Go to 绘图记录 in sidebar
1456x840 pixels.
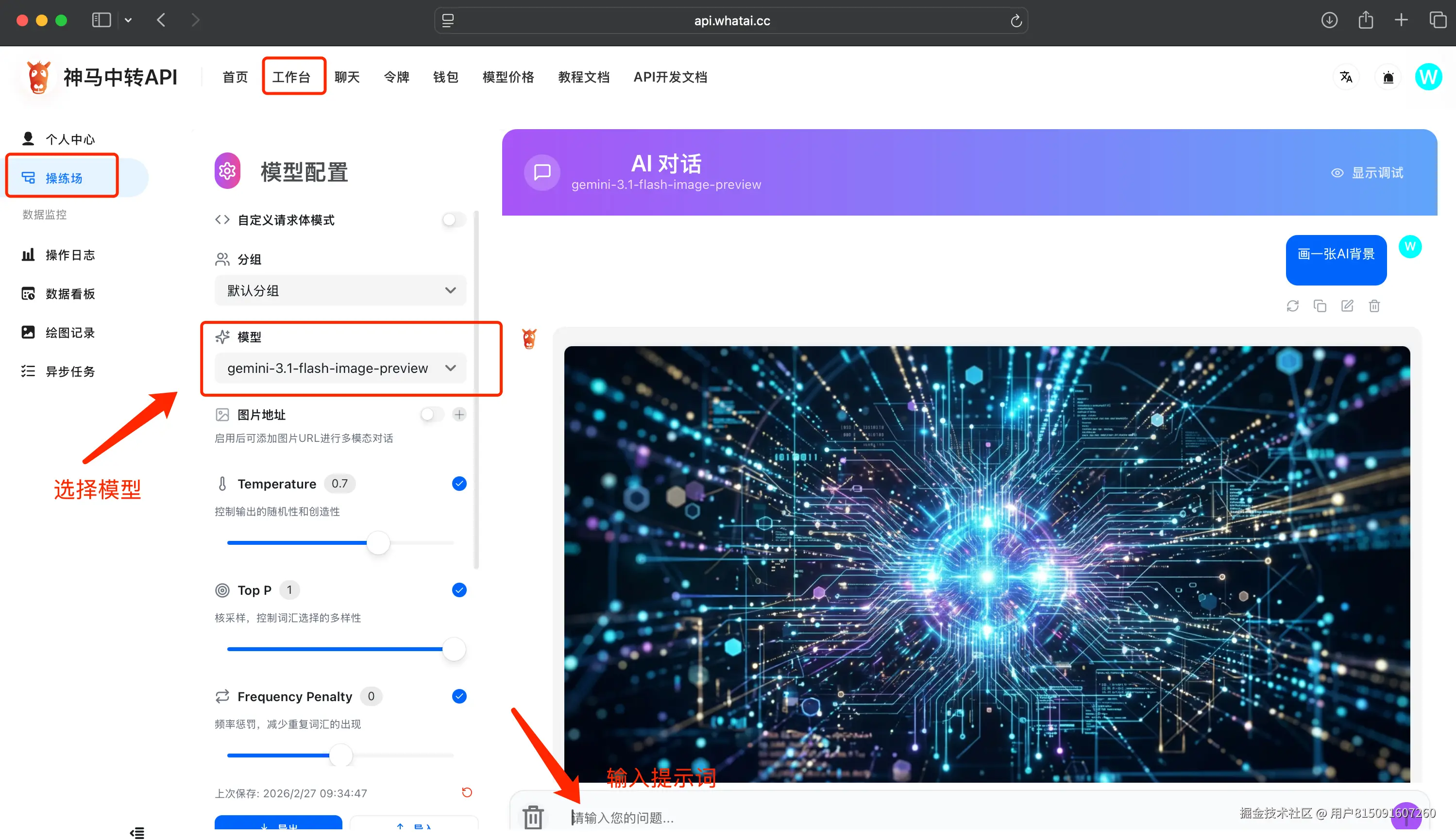(69, 332)
